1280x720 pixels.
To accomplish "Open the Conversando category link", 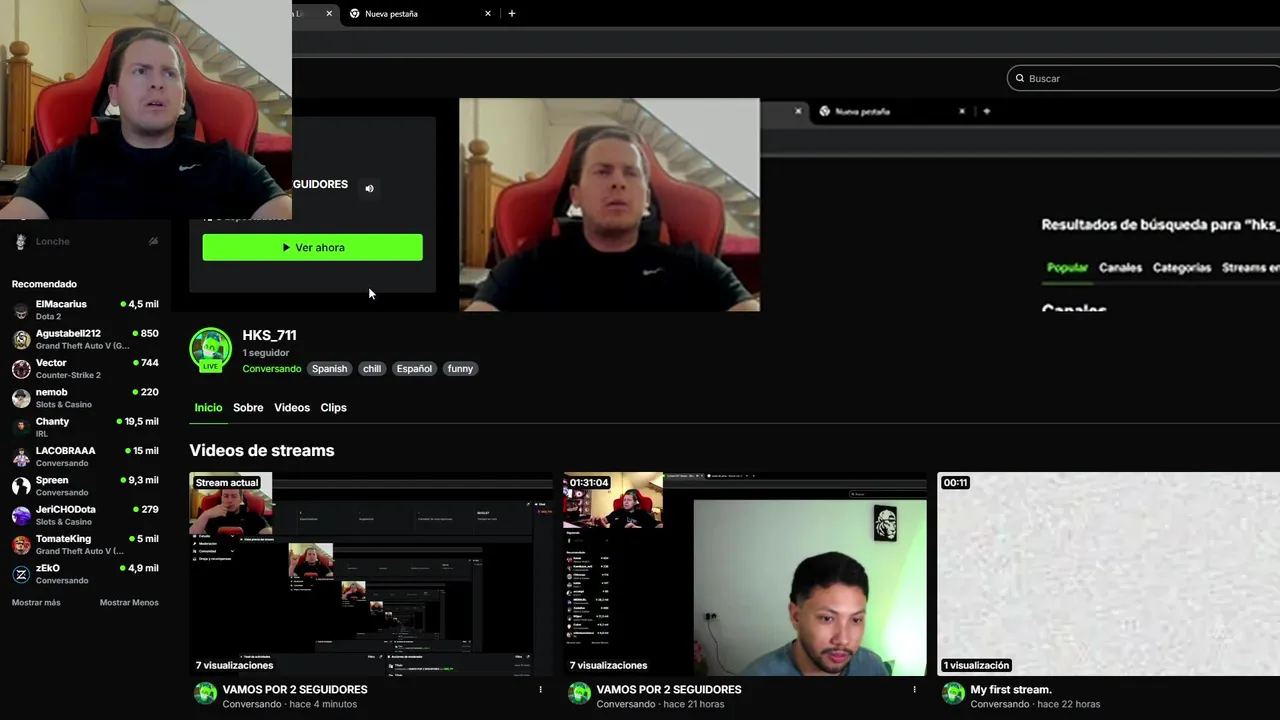I will pos(272,368).
